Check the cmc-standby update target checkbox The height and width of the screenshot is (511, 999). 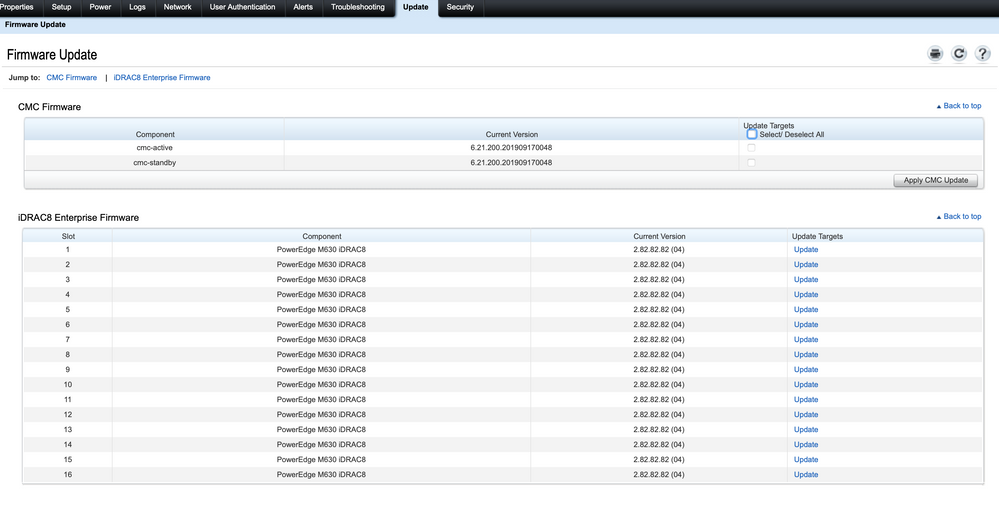click(x=752, y=163)
